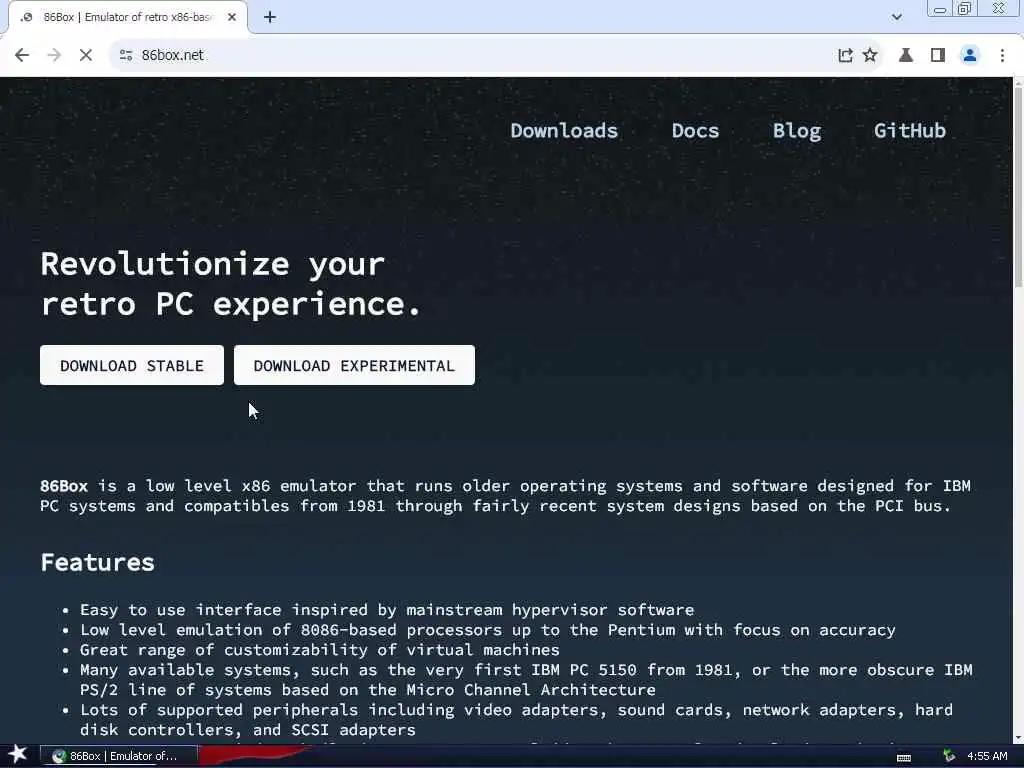Click the 4:55 AM clock
The image size is (1024, 768).
[x=987, y=756]
